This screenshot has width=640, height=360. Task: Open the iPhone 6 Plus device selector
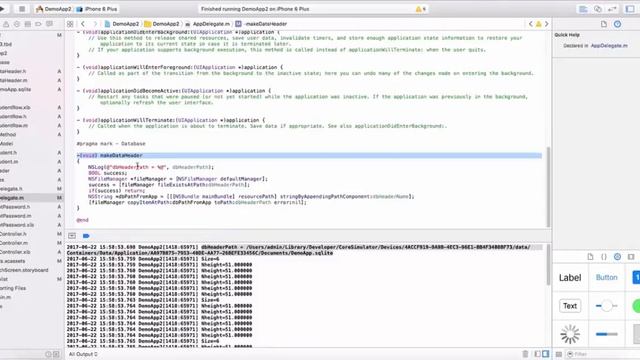97,9
